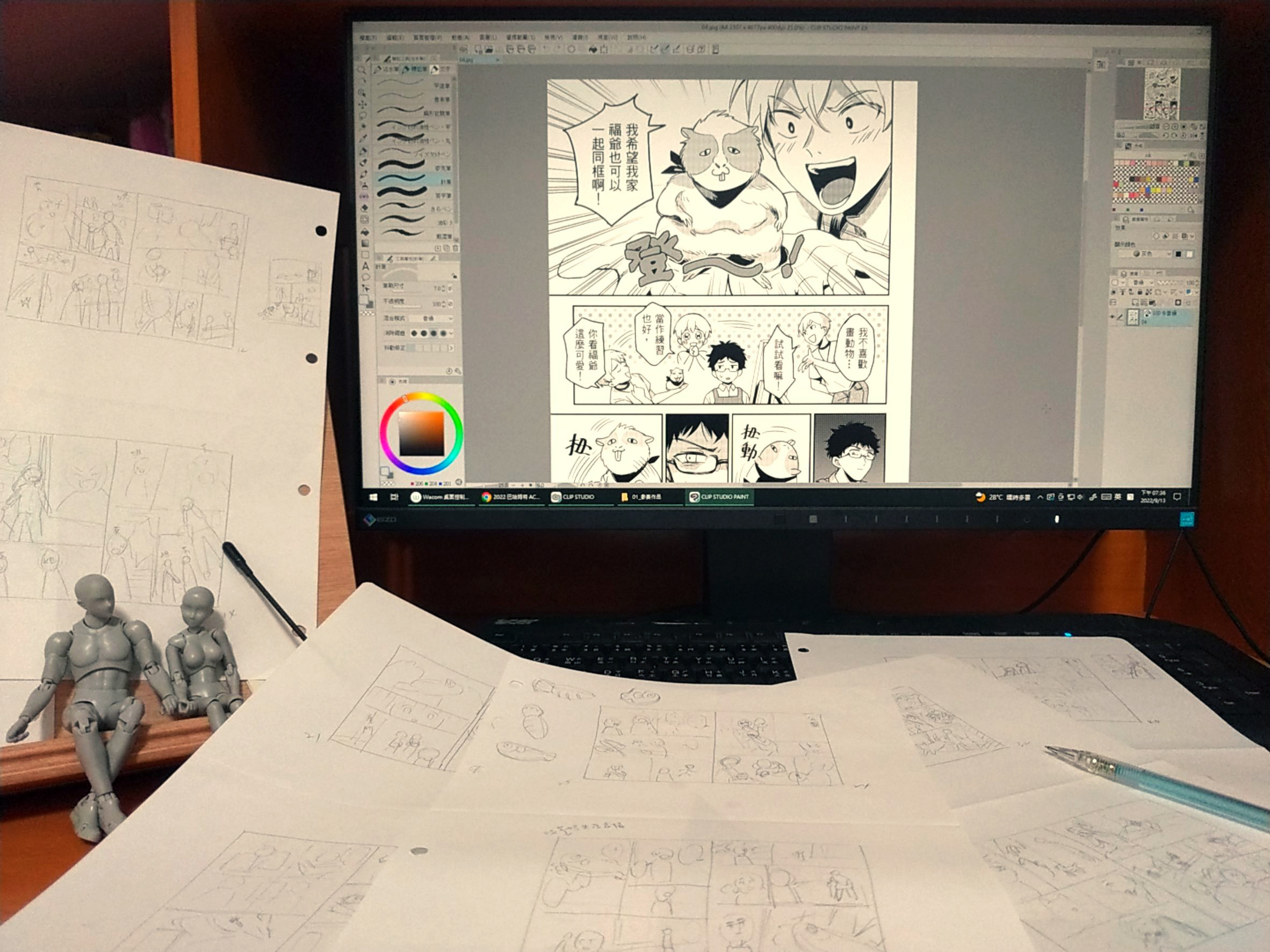Select the Eyedropper tool
The width and height of the screenshot is (1270, 952).
tap(364, 137)
